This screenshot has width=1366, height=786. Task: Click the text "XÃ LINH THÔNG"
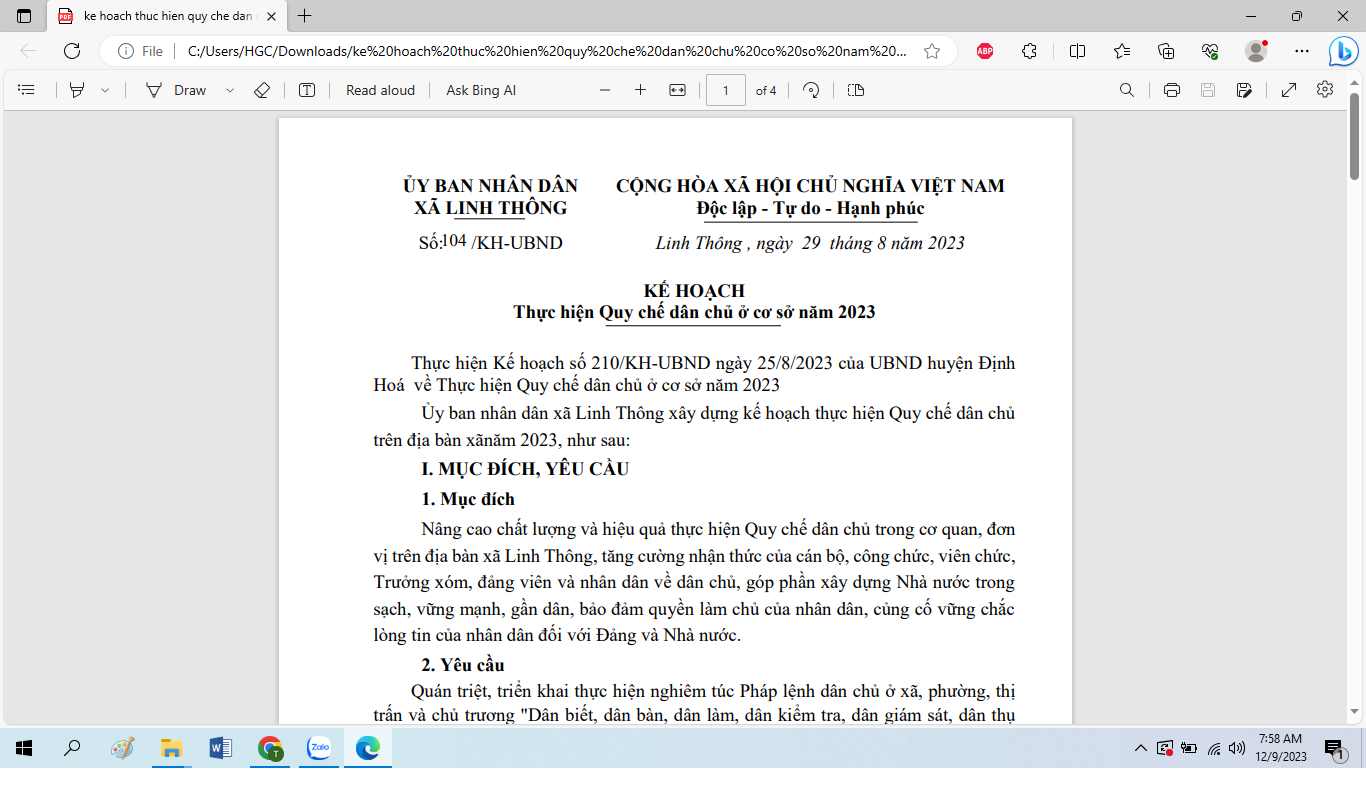pos(490,208)
